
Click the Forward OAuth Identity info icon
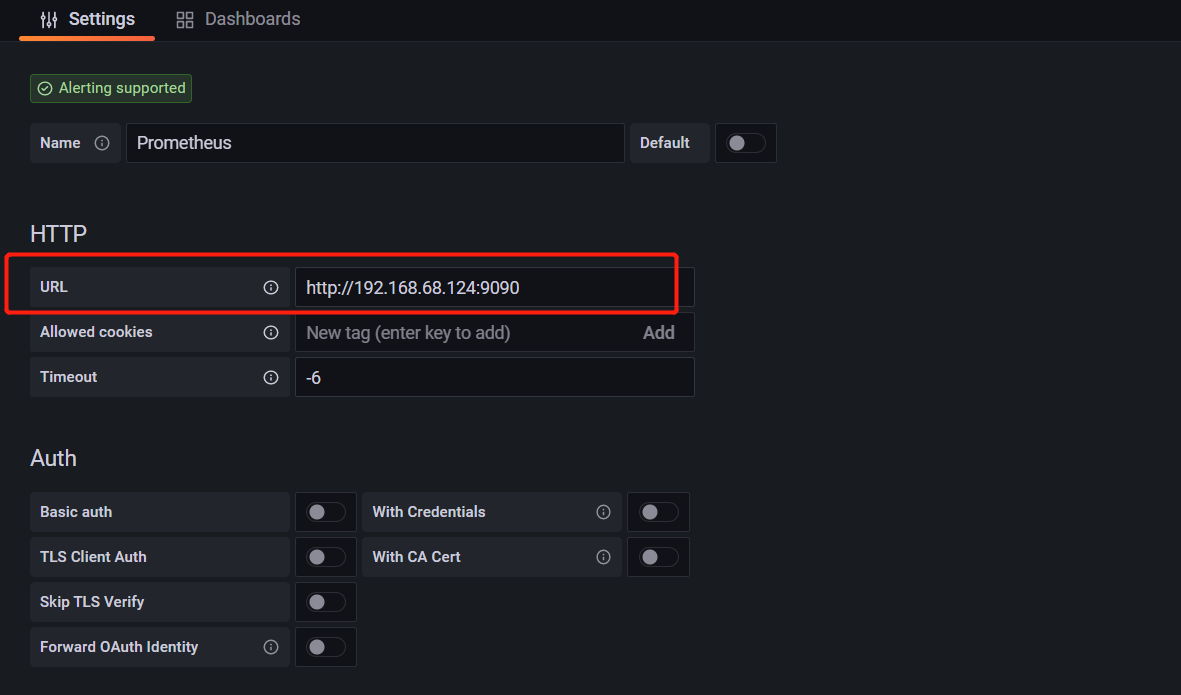coord(271,646)
